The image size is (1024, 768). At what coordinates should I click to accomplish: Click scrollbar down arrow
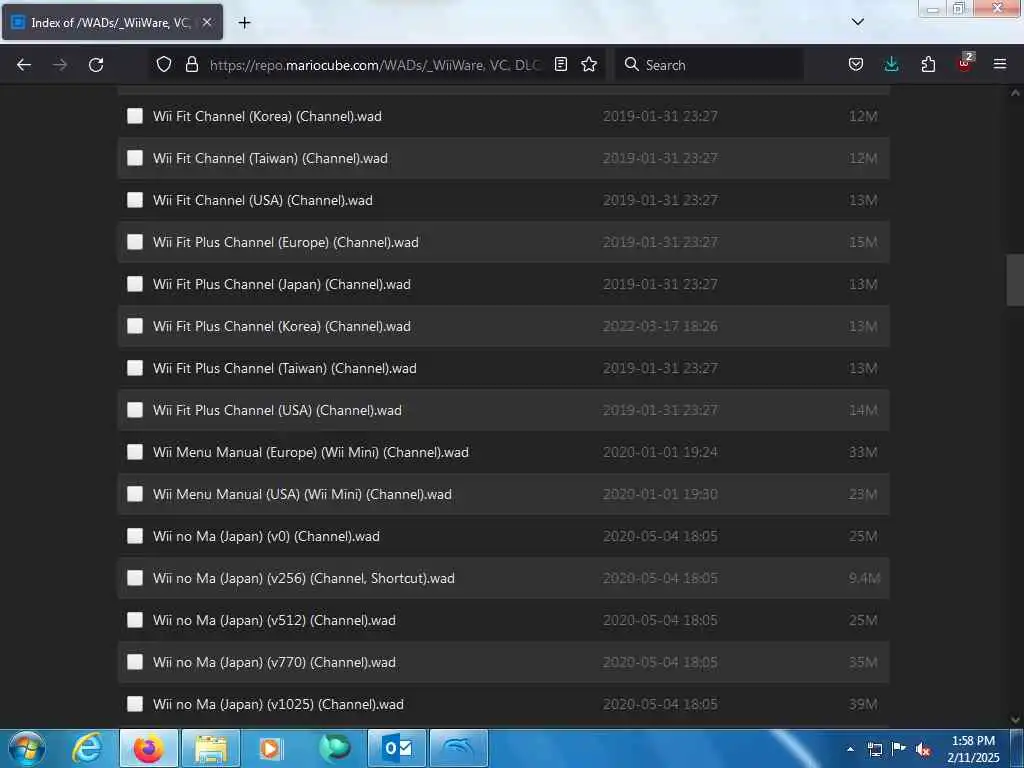pos(1015,720)
